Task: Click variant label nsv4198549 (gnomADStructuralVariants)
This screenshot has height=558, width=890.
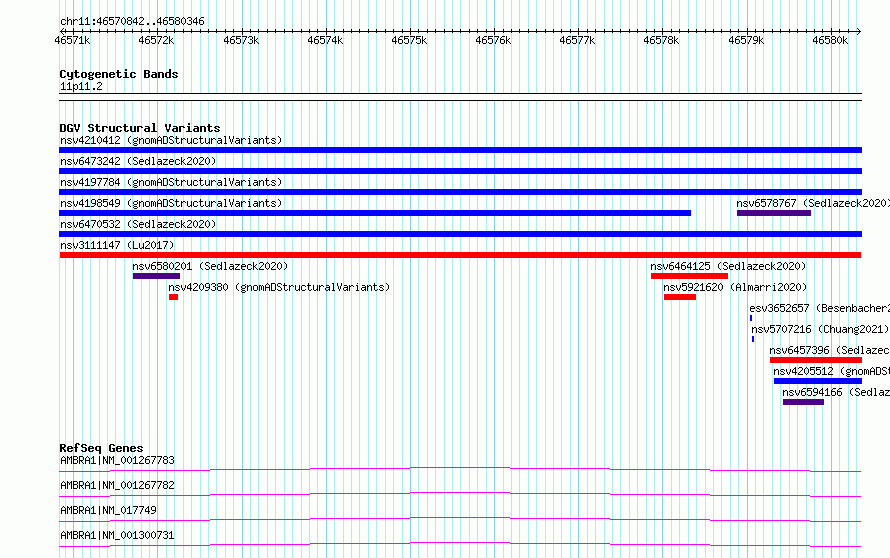Action: (x=171, y=203)
